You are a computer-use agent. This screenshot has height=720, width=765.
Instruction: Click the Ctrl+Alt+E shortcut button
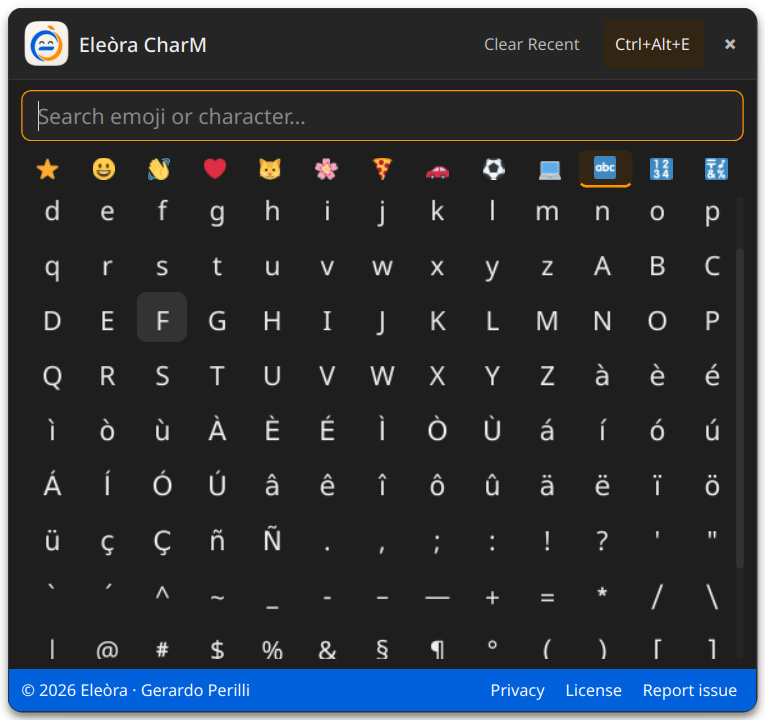pos(652,44)
